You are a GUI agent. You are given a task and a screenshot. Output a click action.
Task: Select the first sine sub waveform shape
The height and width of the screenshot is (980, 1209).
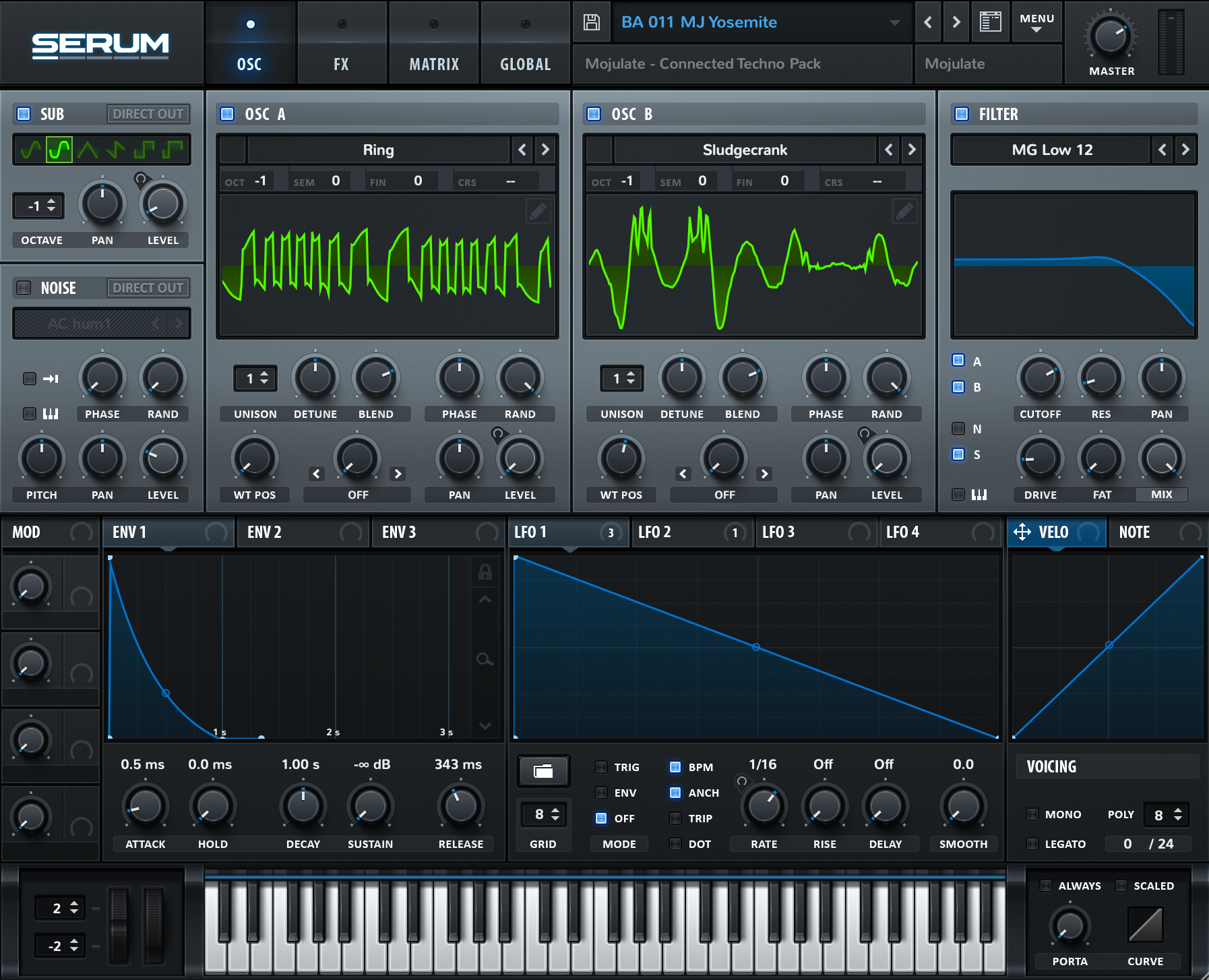tap(31, 150)
